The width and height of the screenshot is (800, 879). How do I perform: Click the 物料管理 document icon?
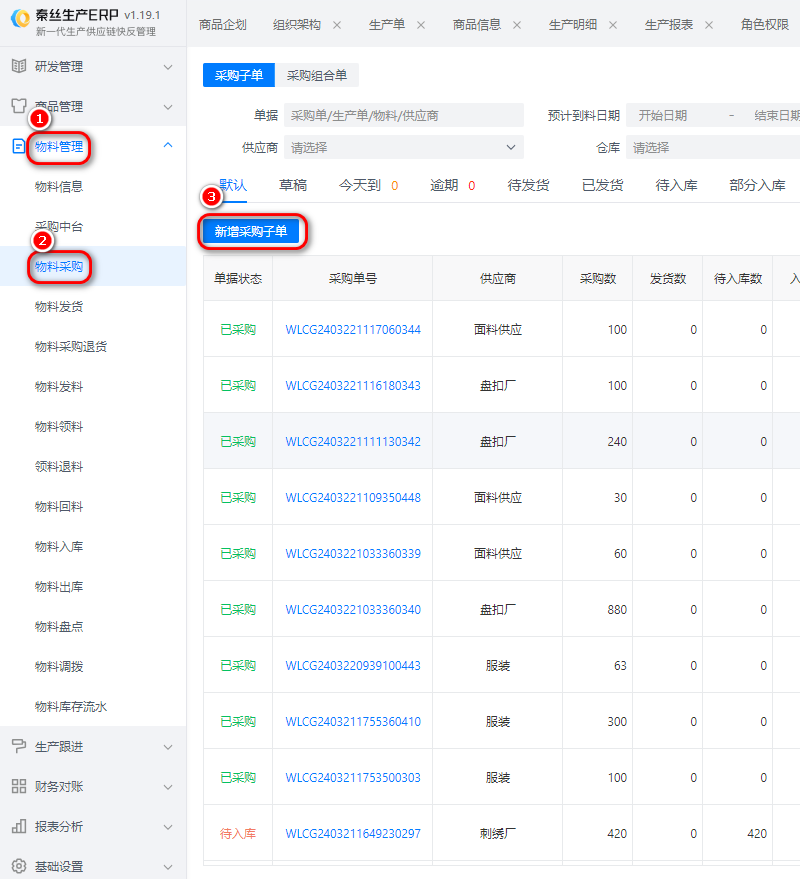click(18, 147)
